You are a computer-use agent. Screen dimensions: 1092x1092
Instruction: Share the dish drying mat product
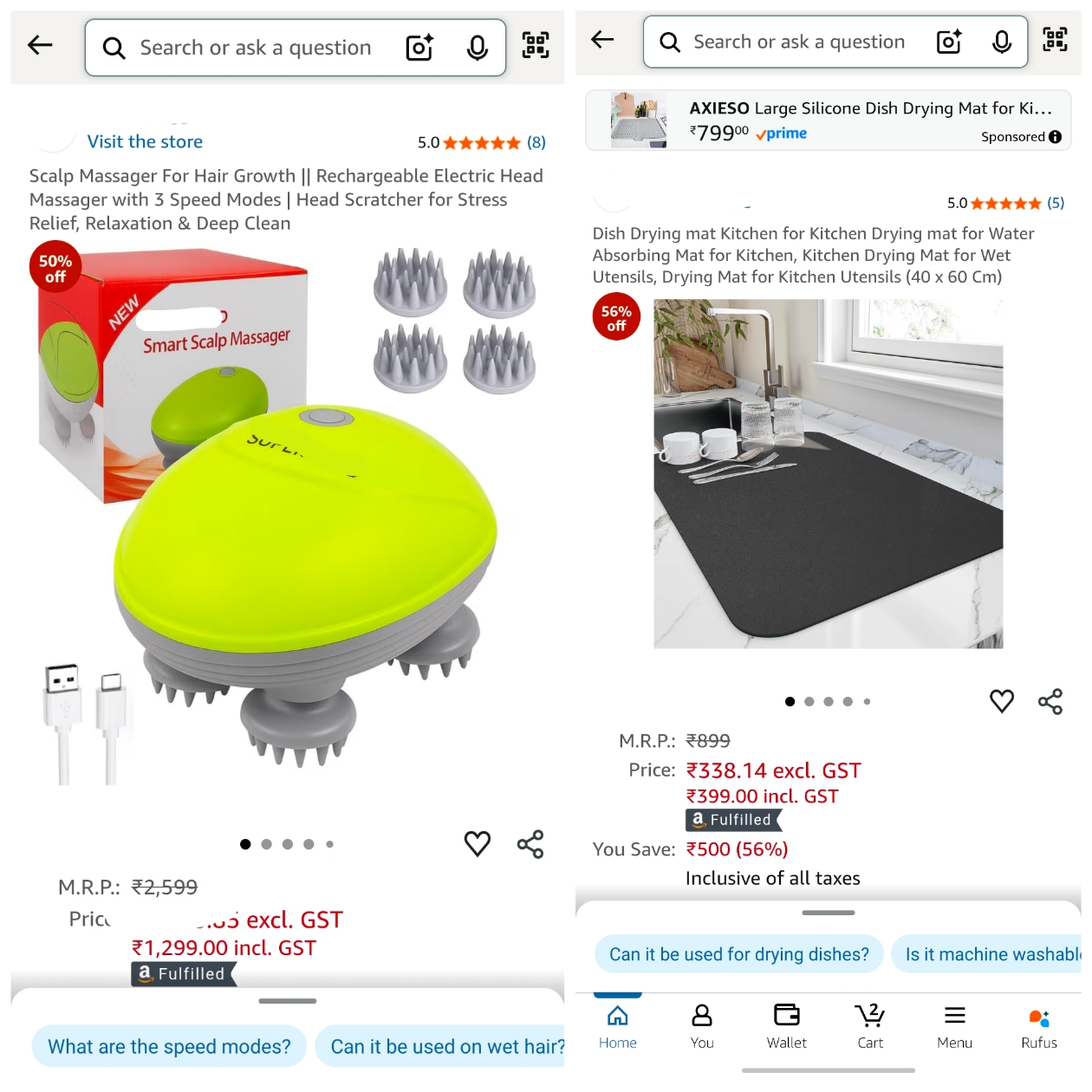coord(1050,701)
